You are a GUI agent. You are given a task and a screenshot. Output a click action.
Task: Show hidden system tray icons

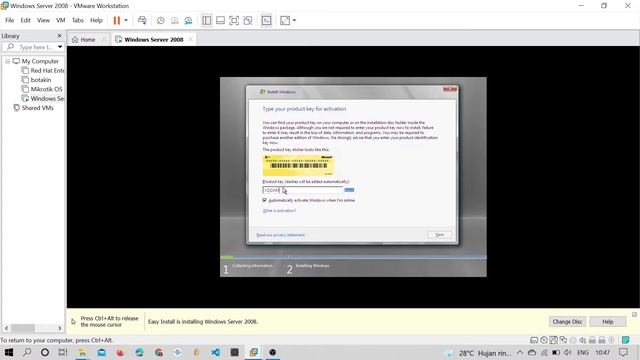[520, 352]
